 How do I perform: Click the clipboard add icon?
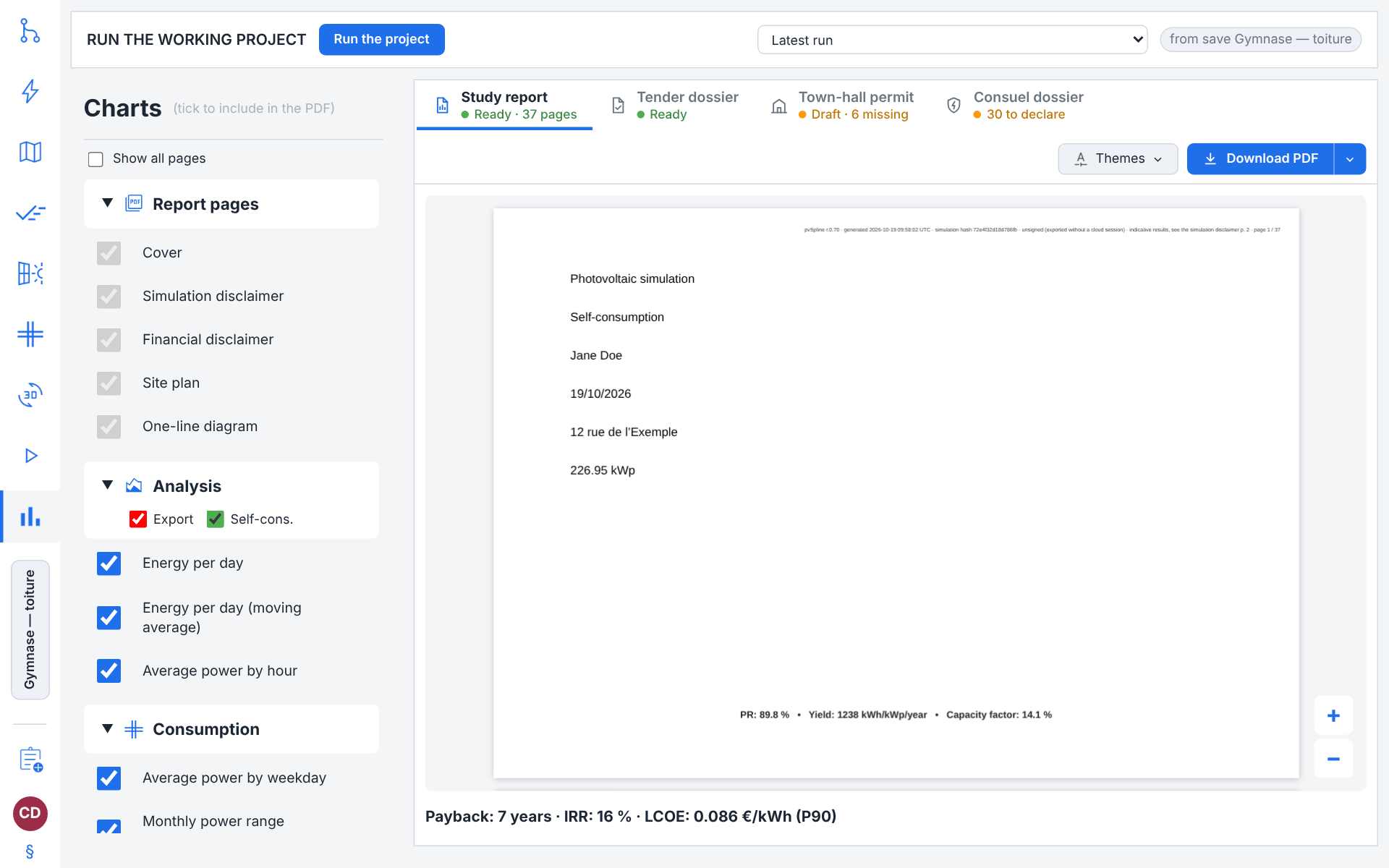(x=30, y=759)
